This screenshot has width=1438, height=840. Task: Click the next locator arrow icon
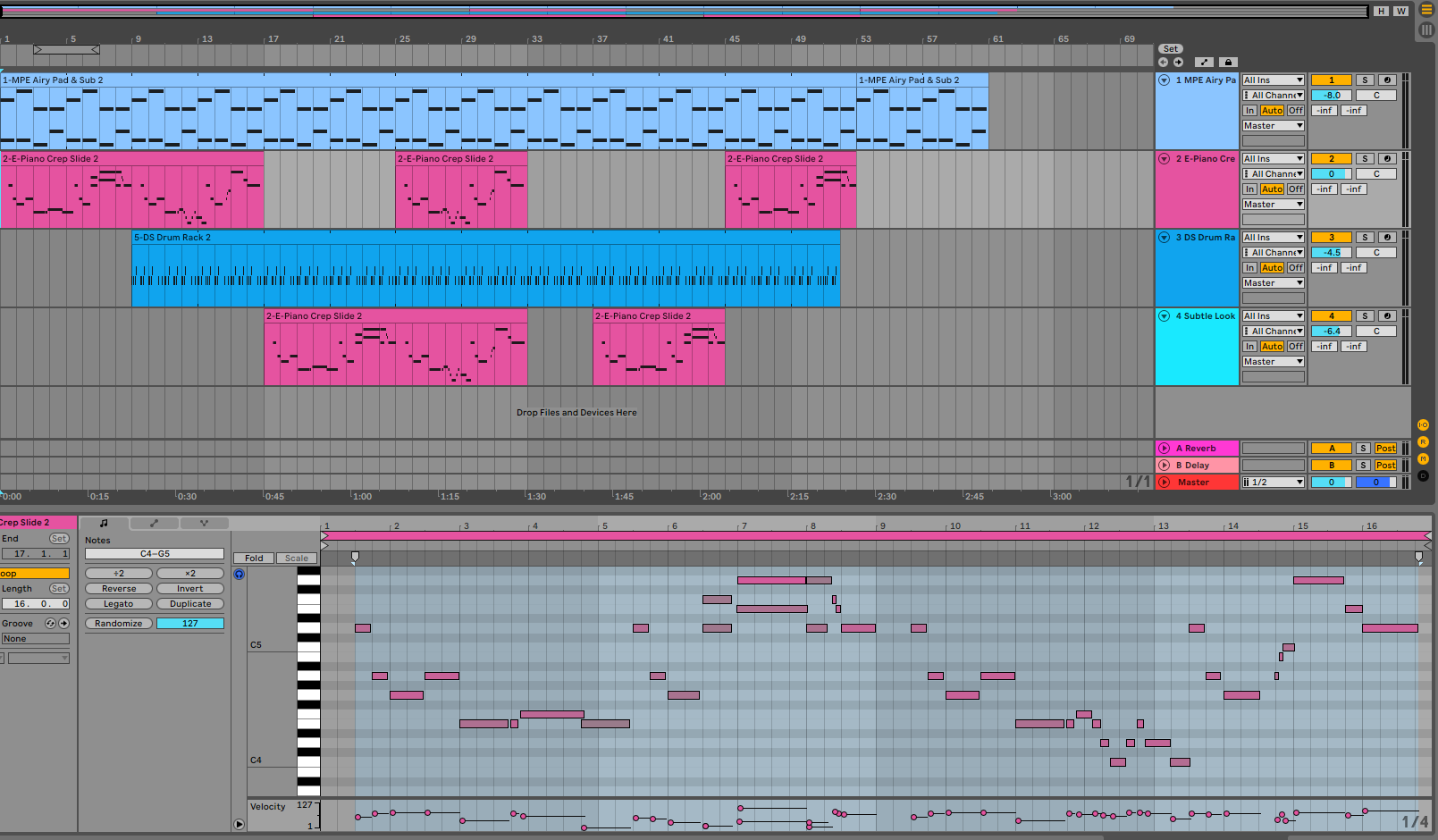point(1178,63)
